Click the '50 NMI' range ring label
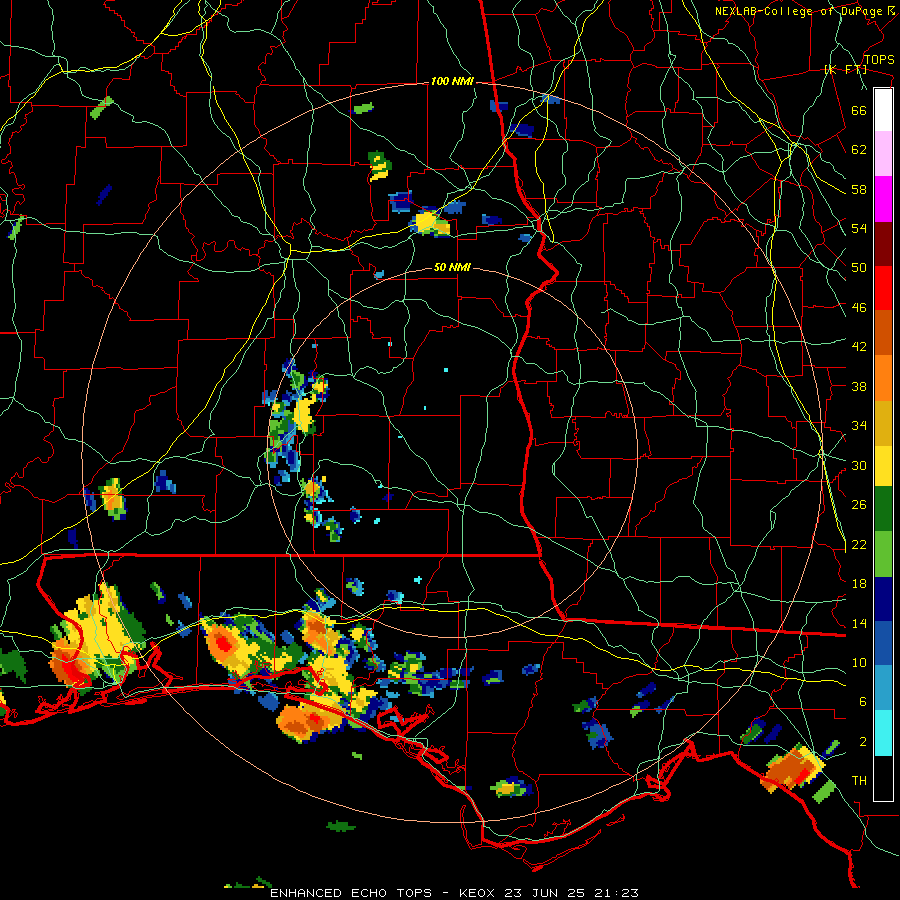The height and width of the screenshot is (900, 900). pos(452,267)
